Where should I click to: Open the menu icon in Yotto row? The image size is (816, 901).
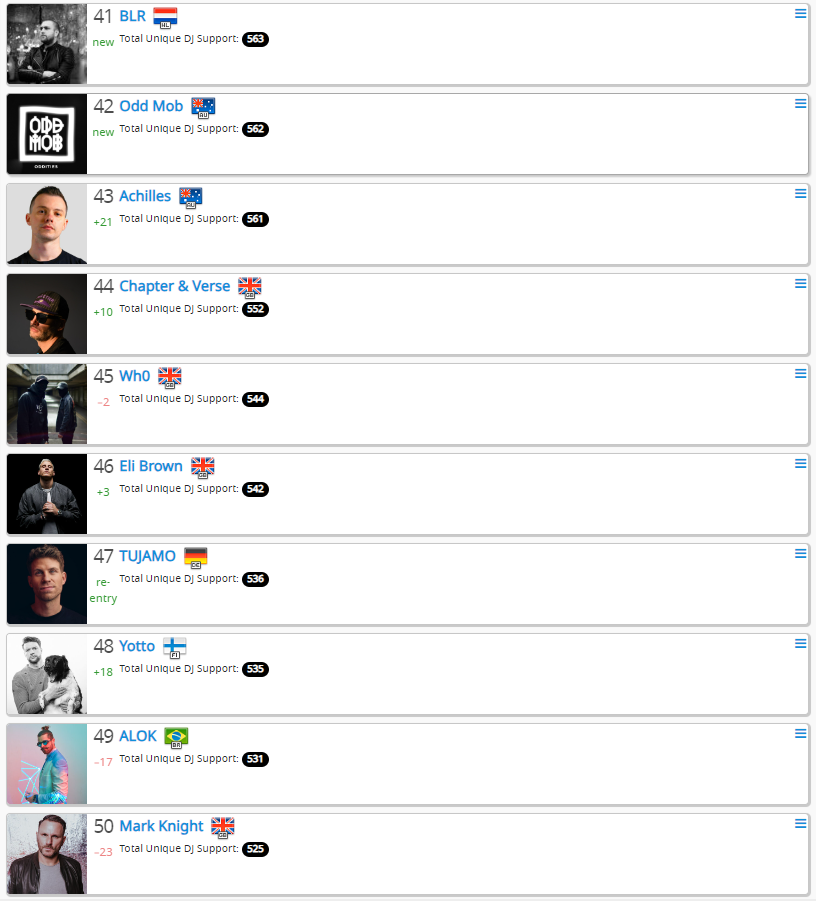[x=800, y=644]
